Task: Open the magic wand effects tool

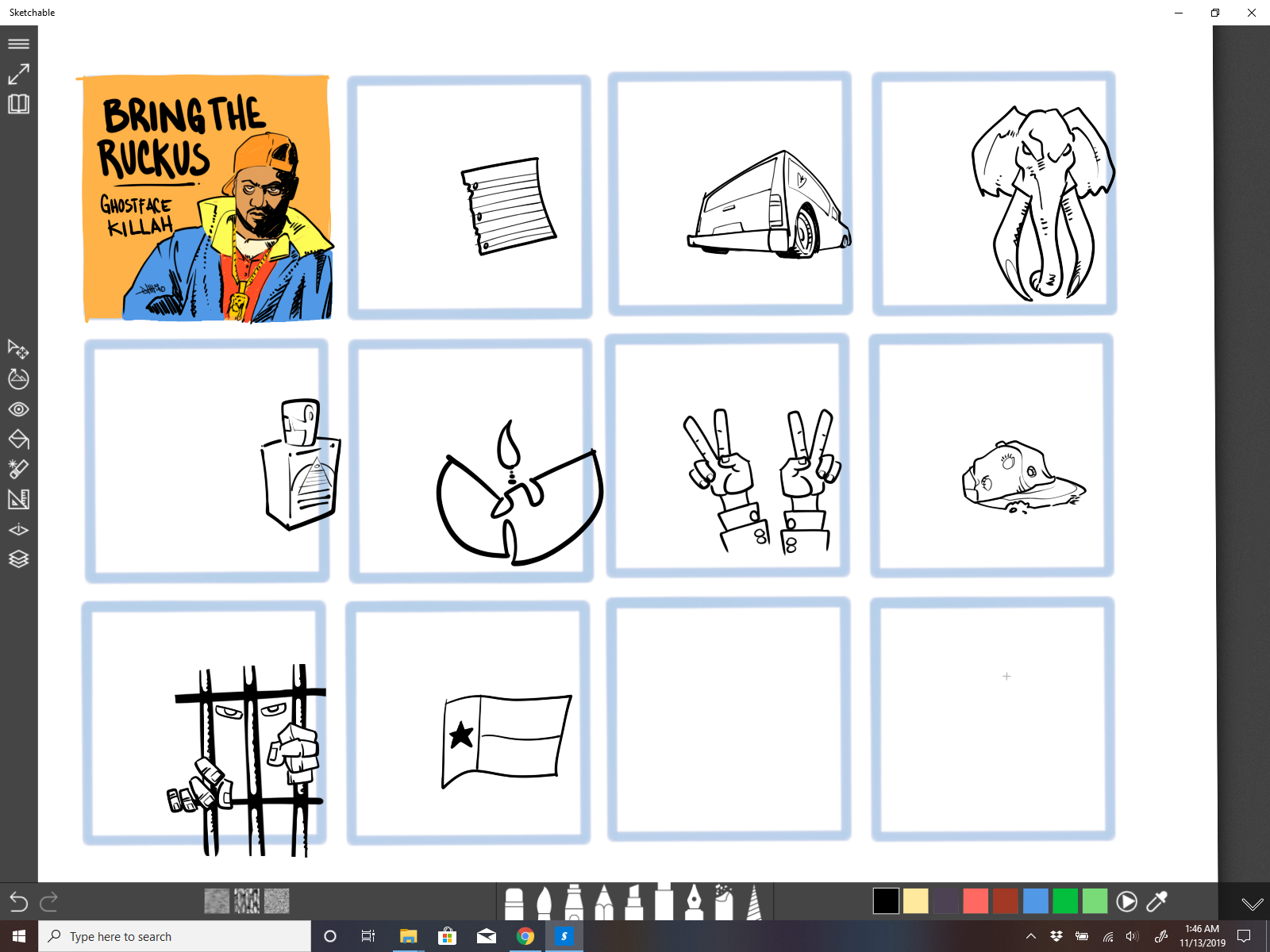Action: click(18, 469)
